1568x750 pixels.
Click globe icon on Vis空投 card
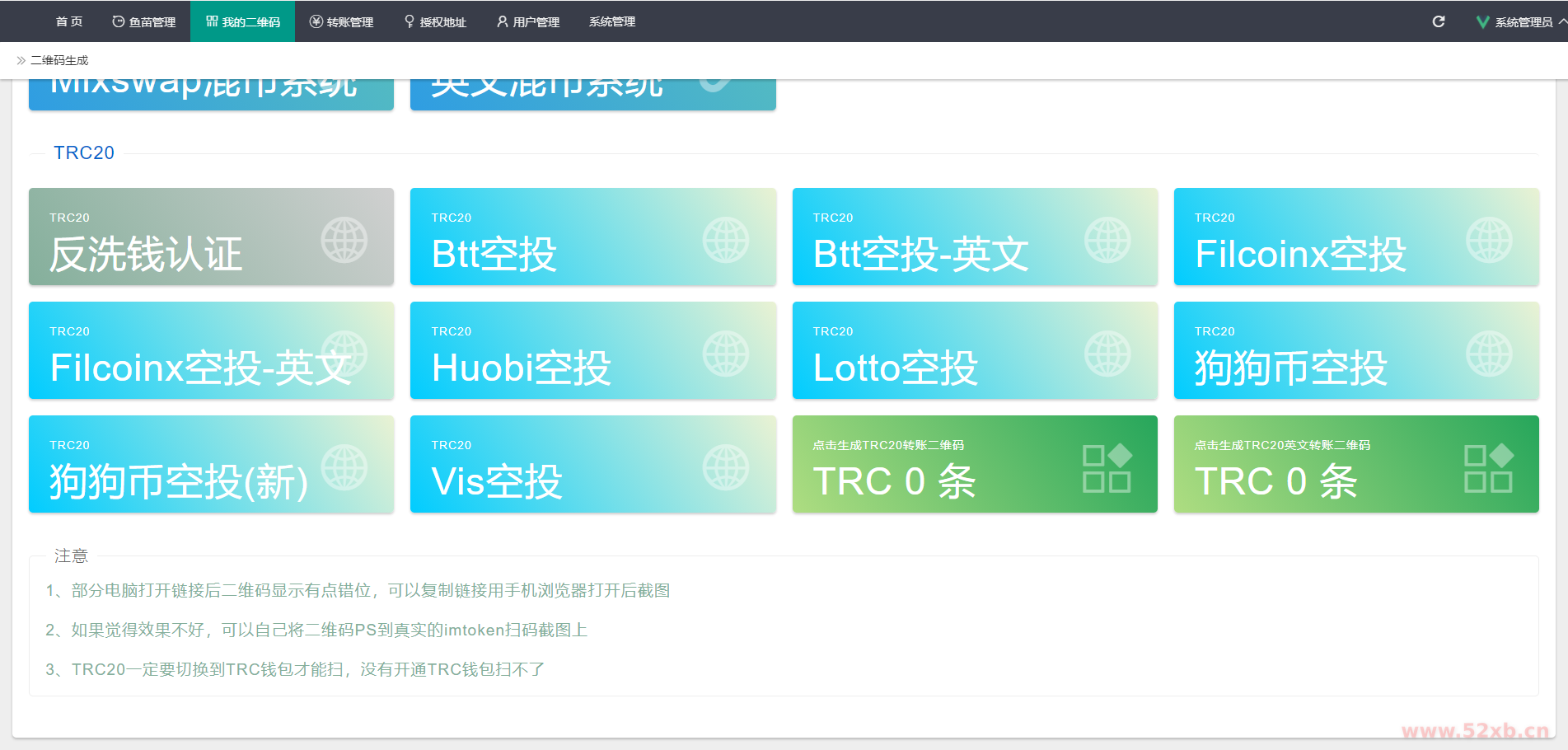(726, 467)
